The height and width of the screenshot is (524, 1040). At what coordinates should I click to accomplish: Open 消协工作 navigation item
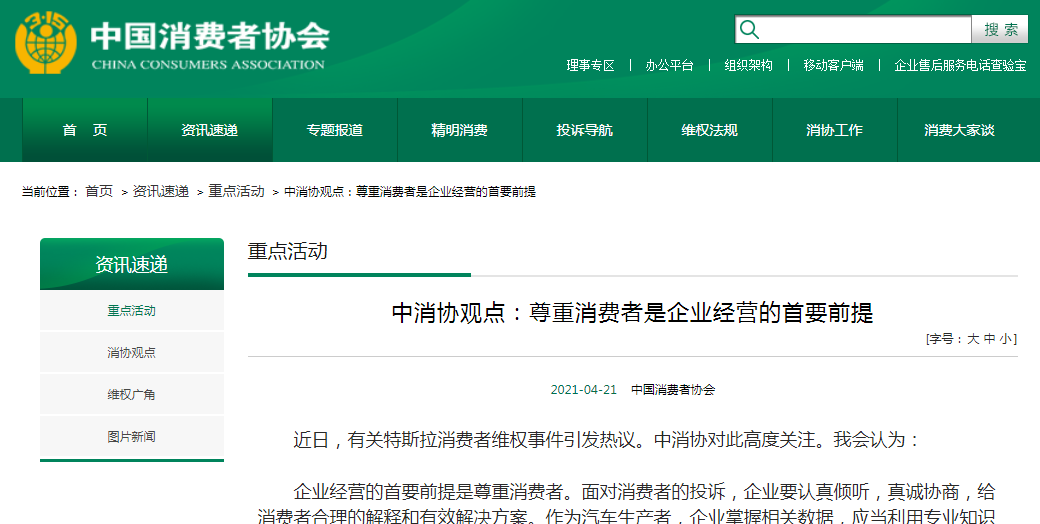click(834, 130)
